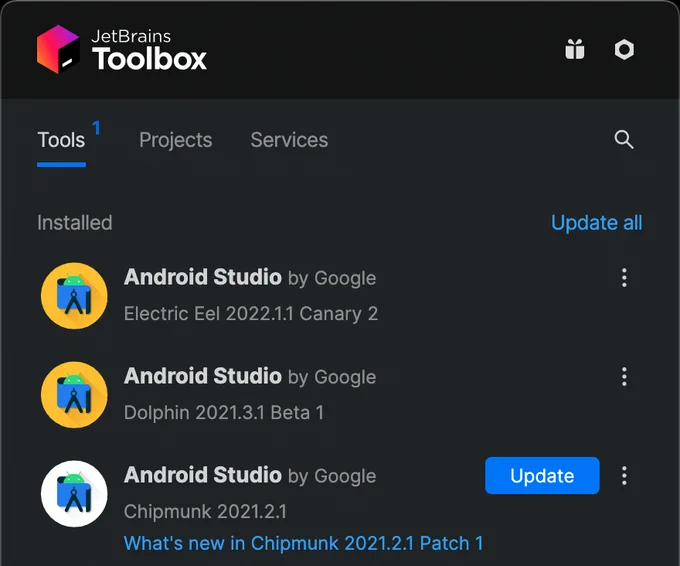Click the search magnifier icon
Viewport: 680px width, 566px height.
624,140
